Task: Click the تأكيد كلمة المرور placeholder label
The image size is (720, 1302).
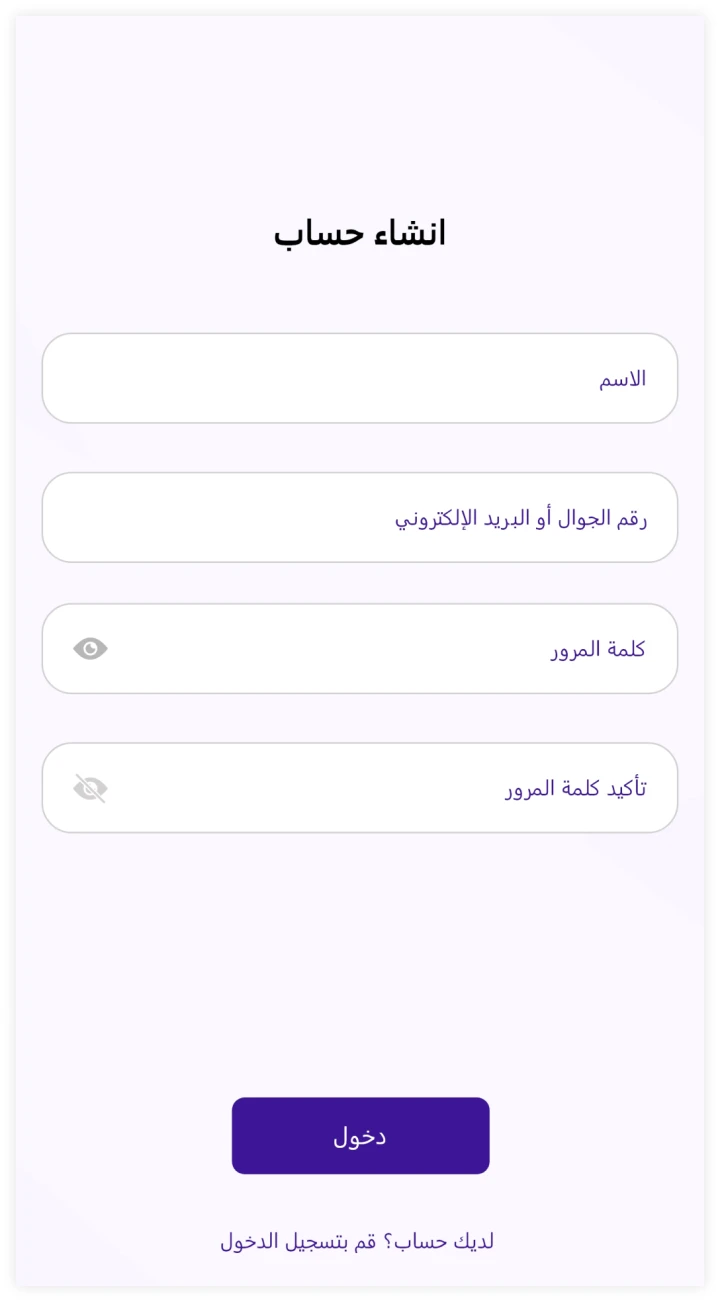Action: click(575, 788)
